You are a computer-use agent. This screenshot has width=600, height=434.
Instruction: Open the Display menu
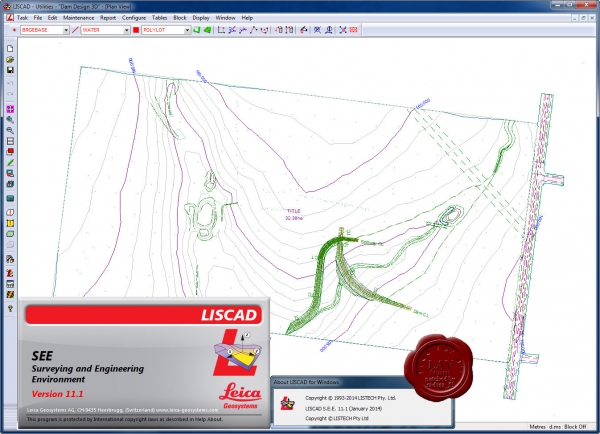tap(201, 18)
